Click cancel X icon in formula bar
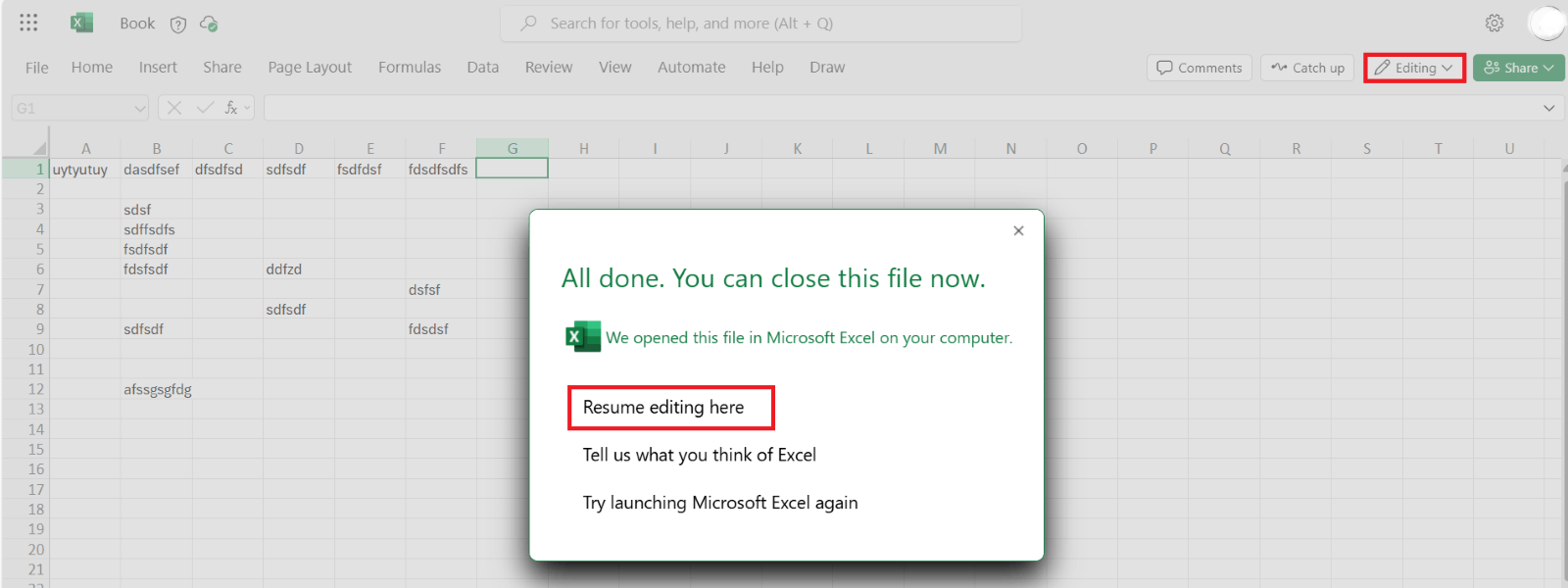The height and width of the screenshot is (588, 1568). (x=174, y=108)
